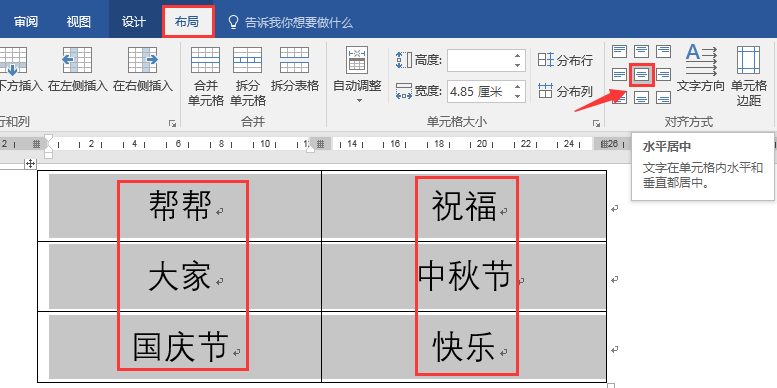Click 水平居中 center alignment icon
This screenshot has width=777, height=388.
click(x=642, y=75)
